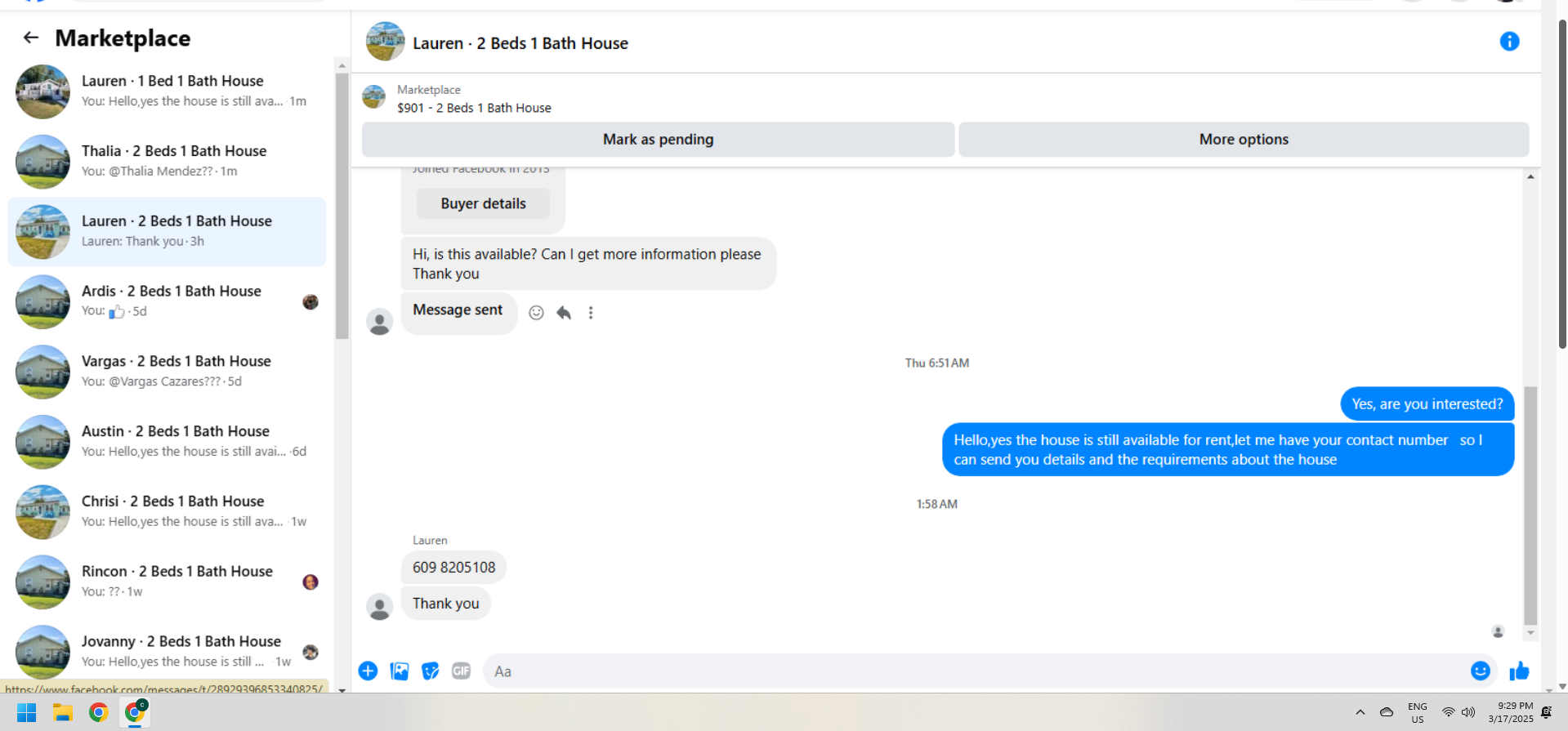The width and height of the screenshot is (1568, 731).
Task: Open Vargas's 2 Beds 1 Bath House chat
Action: click(x=168, y=372)
